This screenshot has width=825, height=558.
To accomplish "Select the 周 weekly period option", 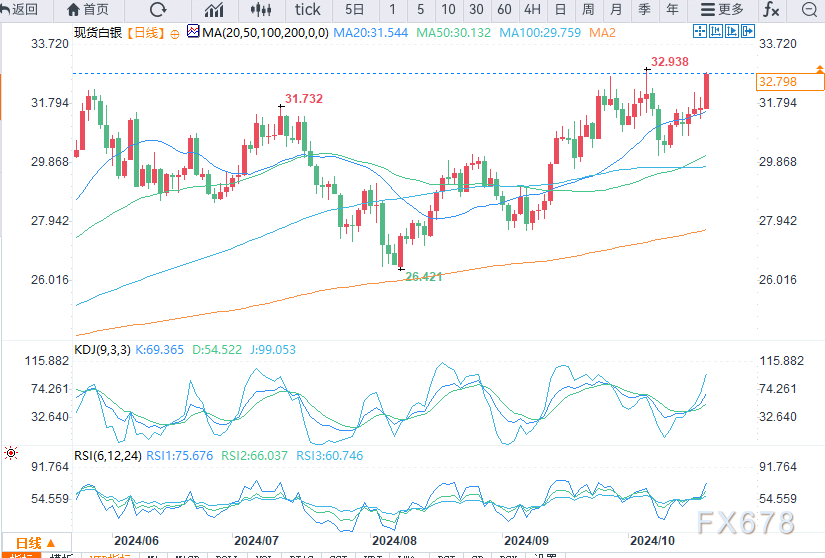I will [x=588, y=10].
